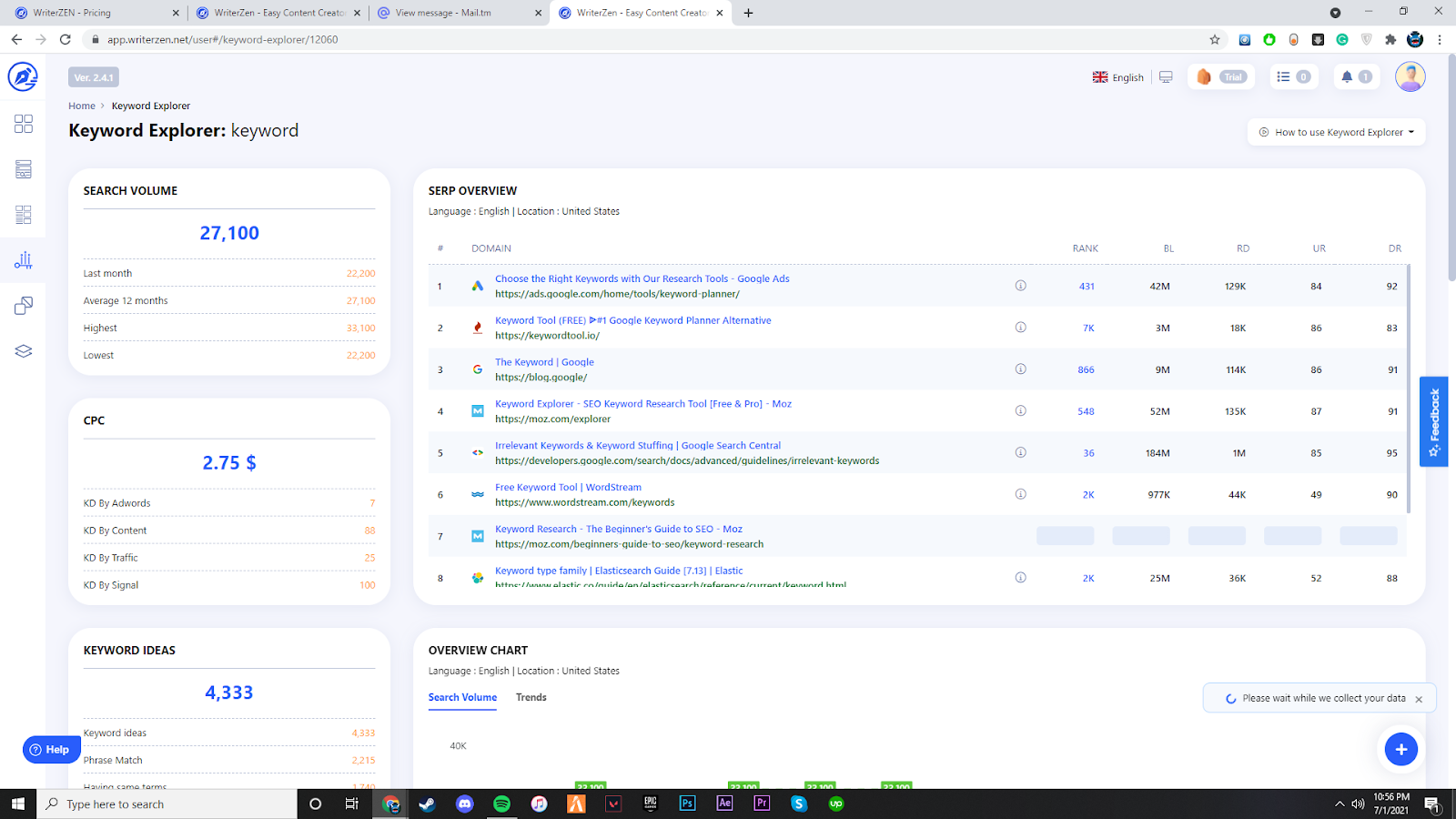Open the Feedback side button

1434,421
